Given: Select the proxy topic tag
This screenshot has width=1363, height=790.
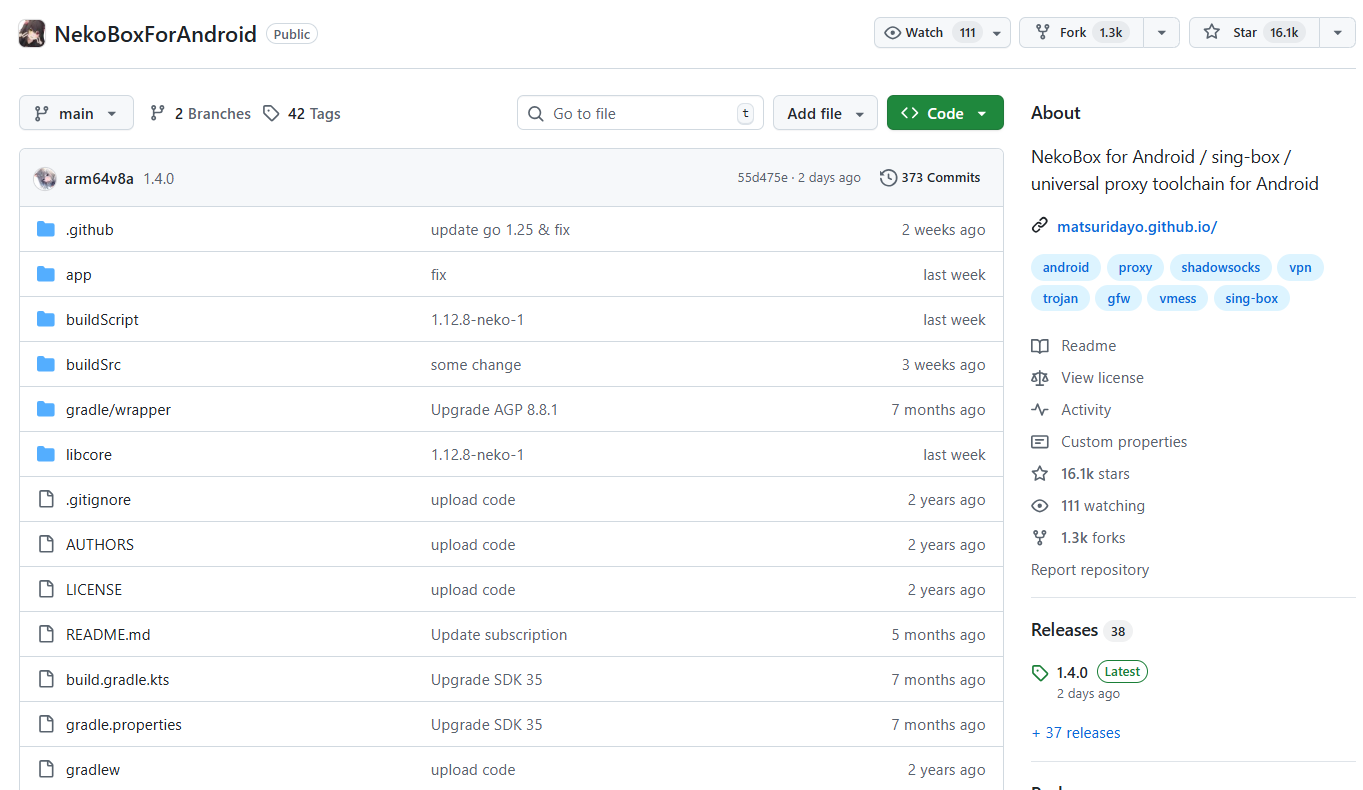Looking at the screenshot, I should click(1135, 267).
